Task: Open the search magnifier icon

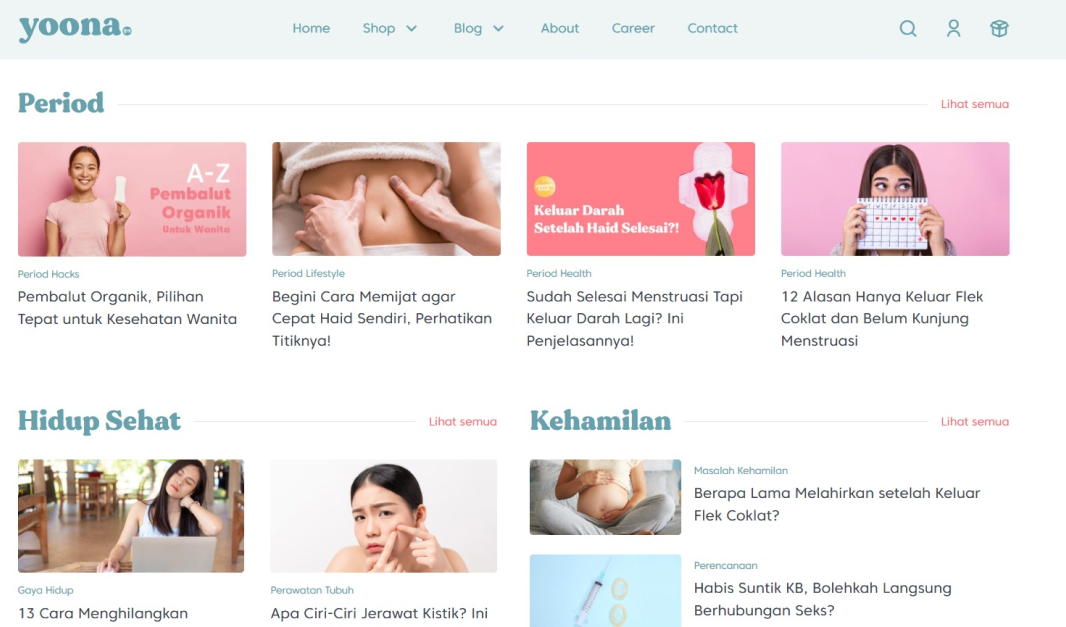Action: pyautogui.click(x=908, y=29)
